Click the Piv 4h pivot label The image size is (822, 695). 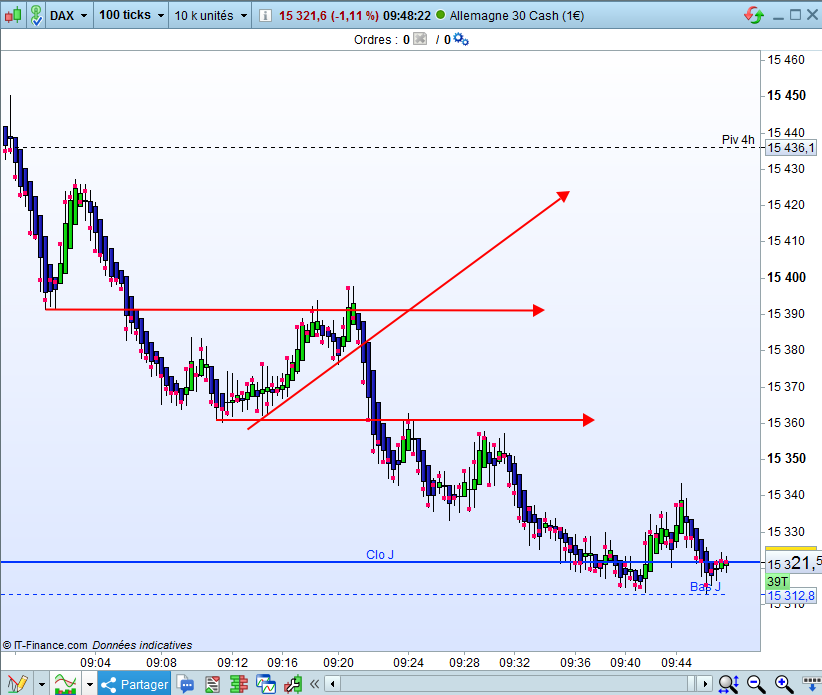[738, 139]
